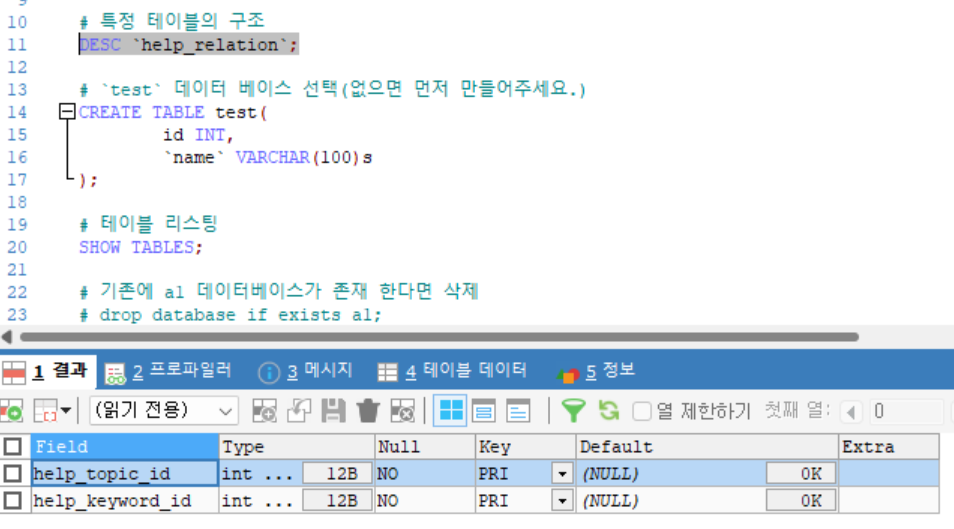Open Key dropdown in help_topic_id row
954x529 pixels.
tap(562, 474)
